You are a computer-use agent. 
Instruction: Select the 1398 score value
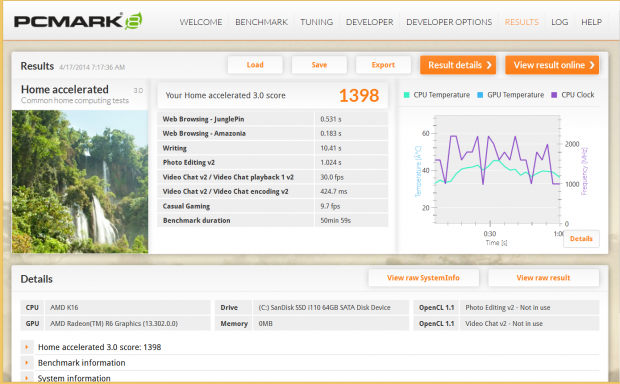pyautogui.click(x=359, y=95)
